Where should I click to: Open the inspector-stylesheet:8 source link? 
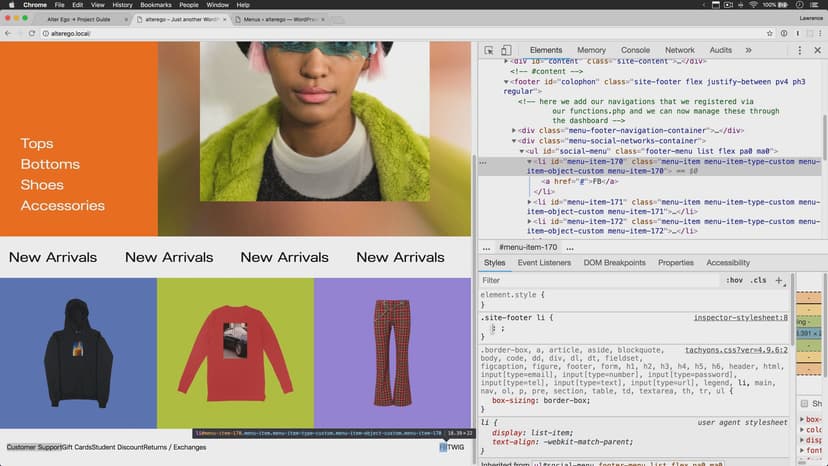pyautogui.click(x=740, y=317)
